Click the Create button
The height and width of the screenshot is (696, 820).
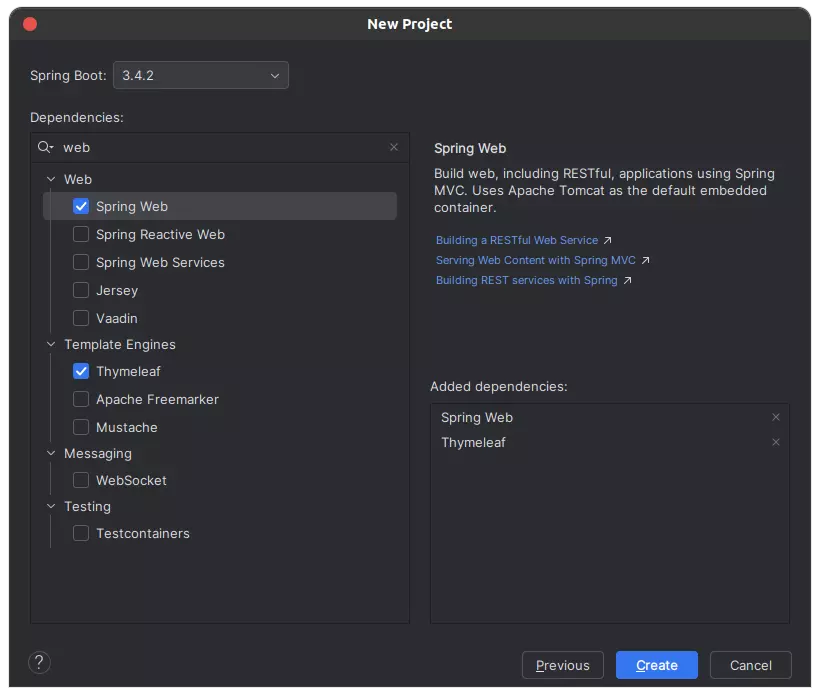tap(657, 665)
